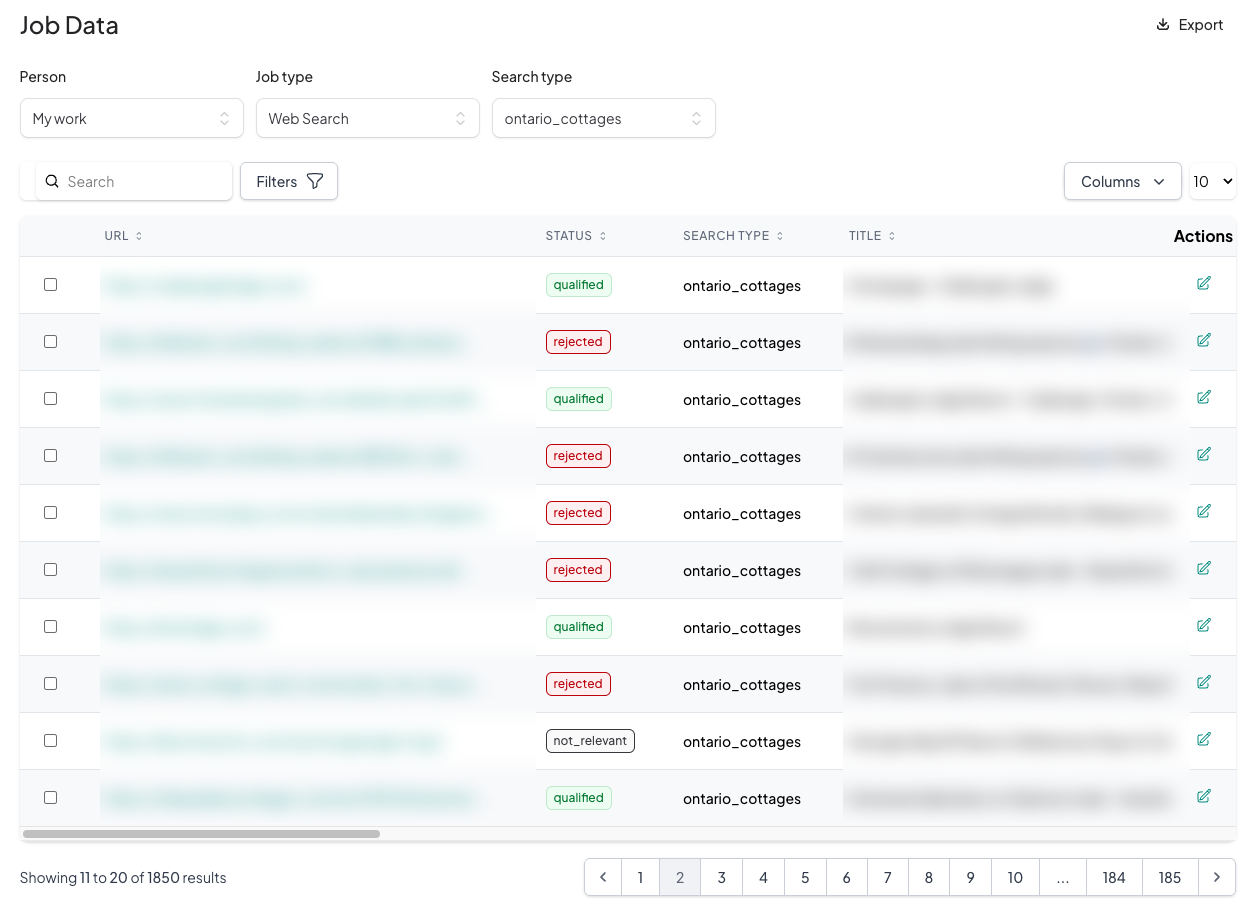
Task: Open the Person dropdown showing My work
Action: [132, 118]
